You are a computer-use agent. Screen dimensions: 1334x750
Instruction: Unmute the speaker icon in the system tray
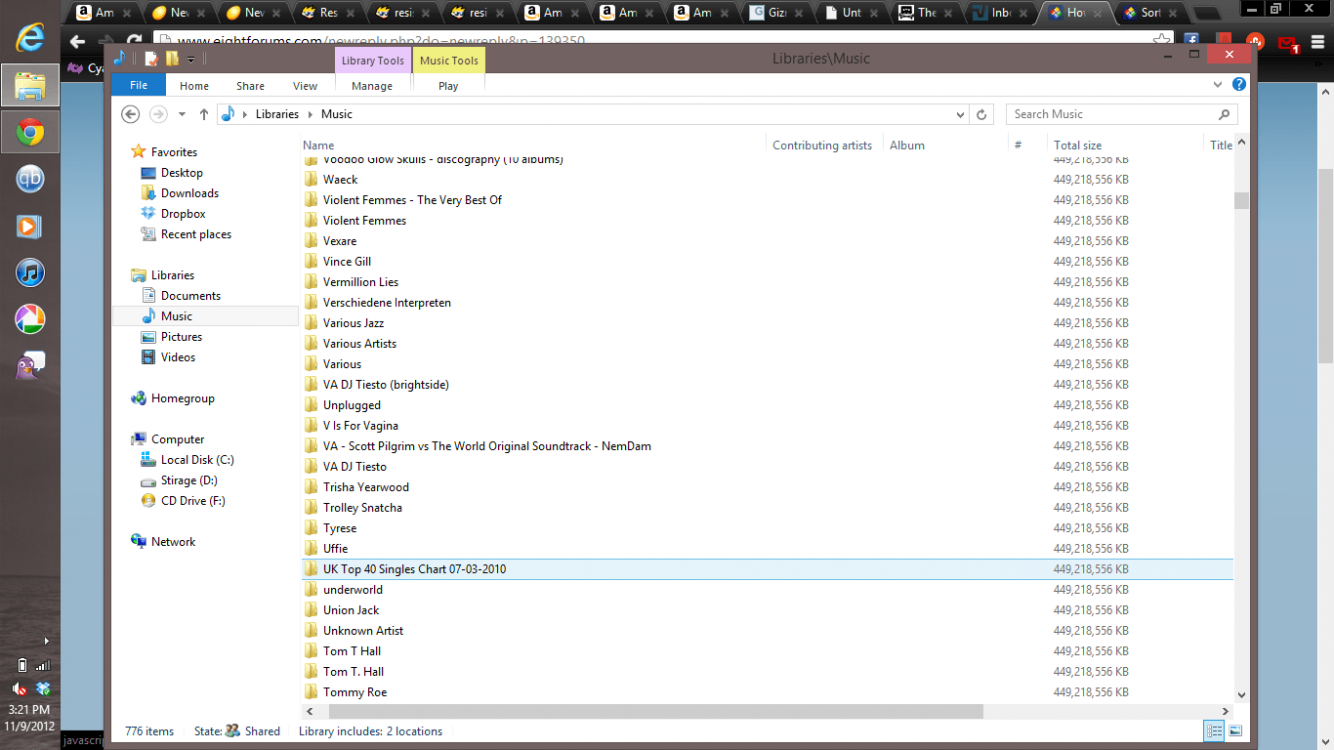pos(18,688)
